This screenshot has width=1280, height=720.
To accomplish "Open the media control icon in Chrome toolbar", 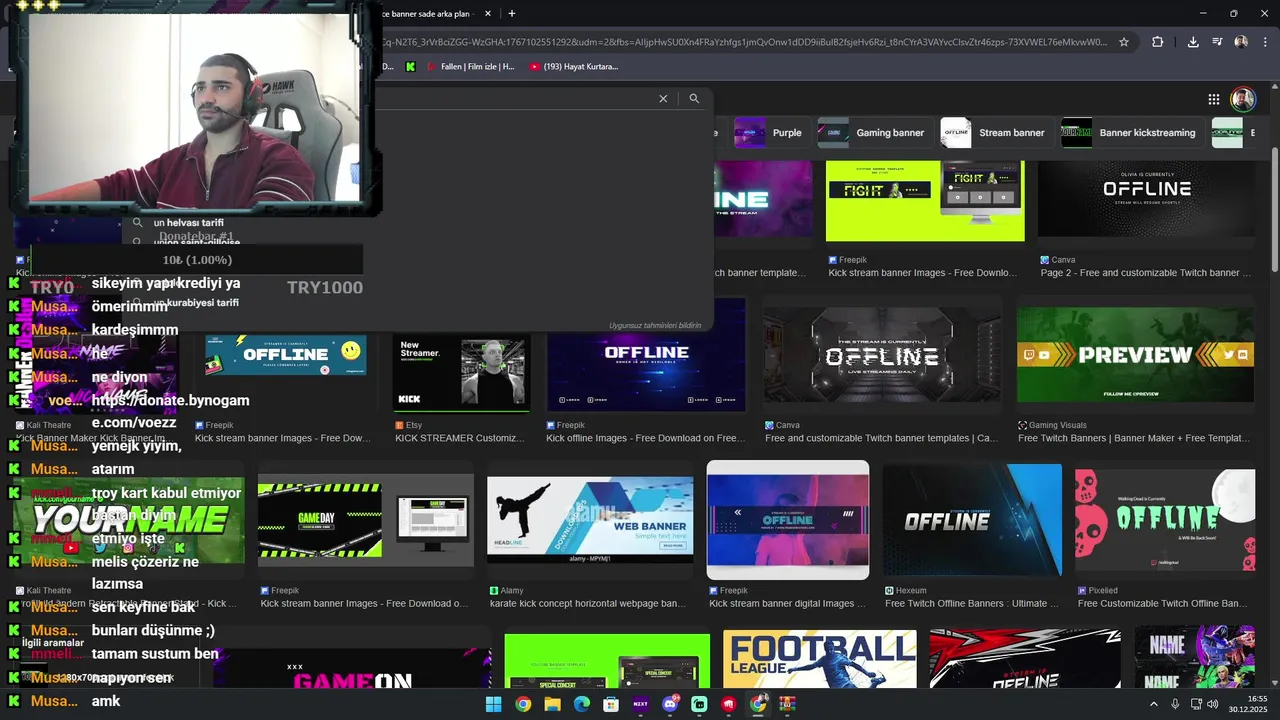I will (x=1217, y=42).
